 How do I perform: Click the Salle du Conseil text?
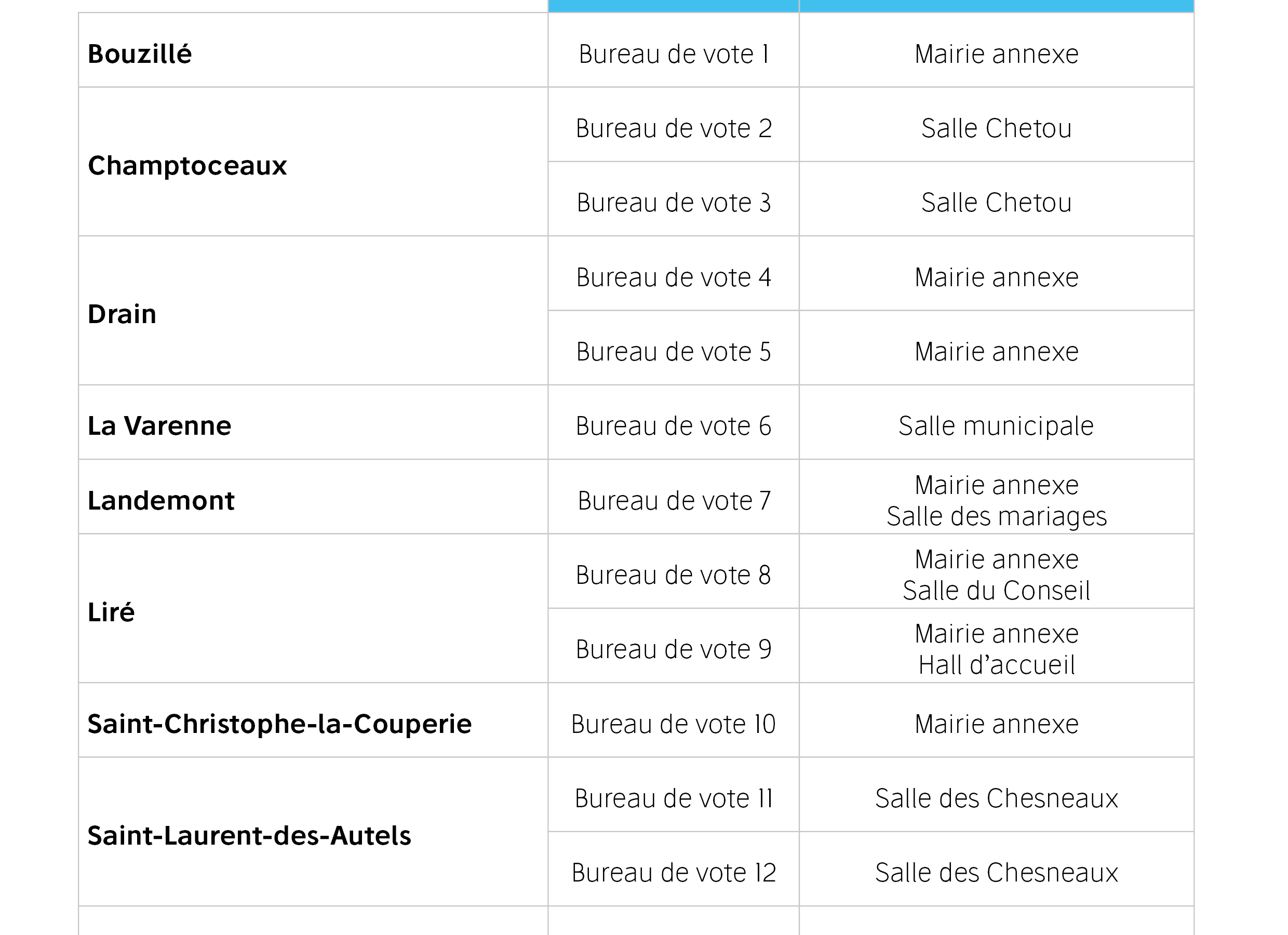(996, 591)
